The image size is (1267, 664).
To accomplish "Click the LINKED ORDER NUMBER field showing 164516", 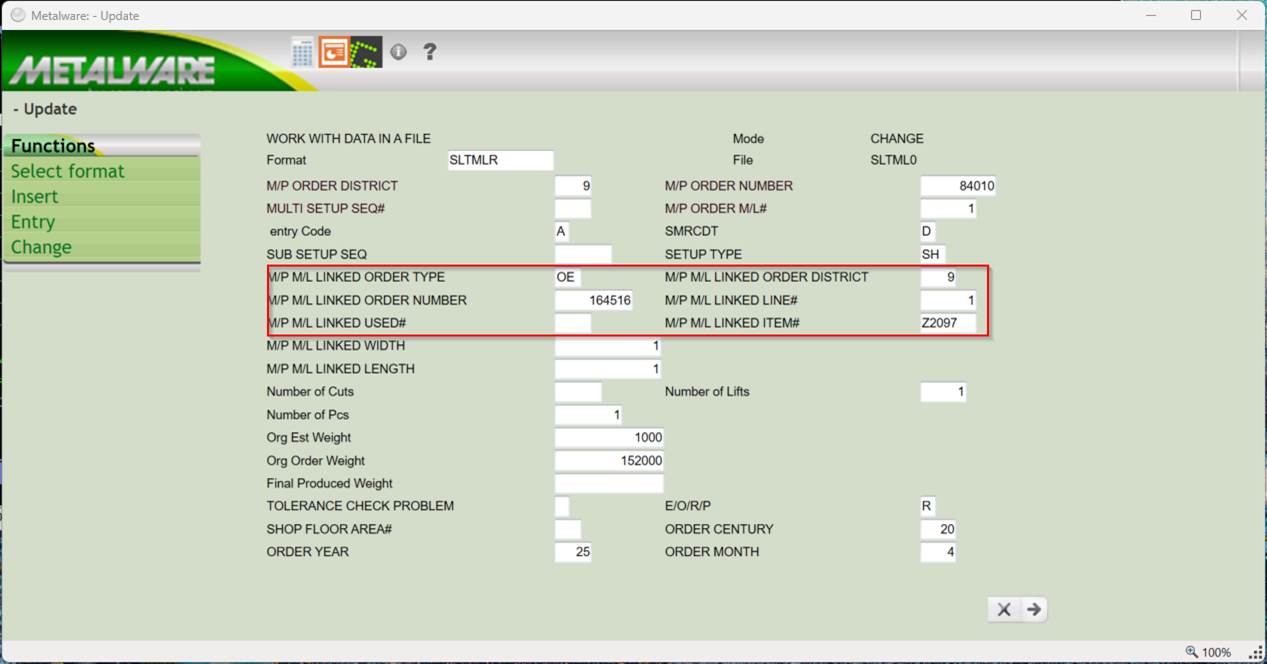I will click(594, 300).
